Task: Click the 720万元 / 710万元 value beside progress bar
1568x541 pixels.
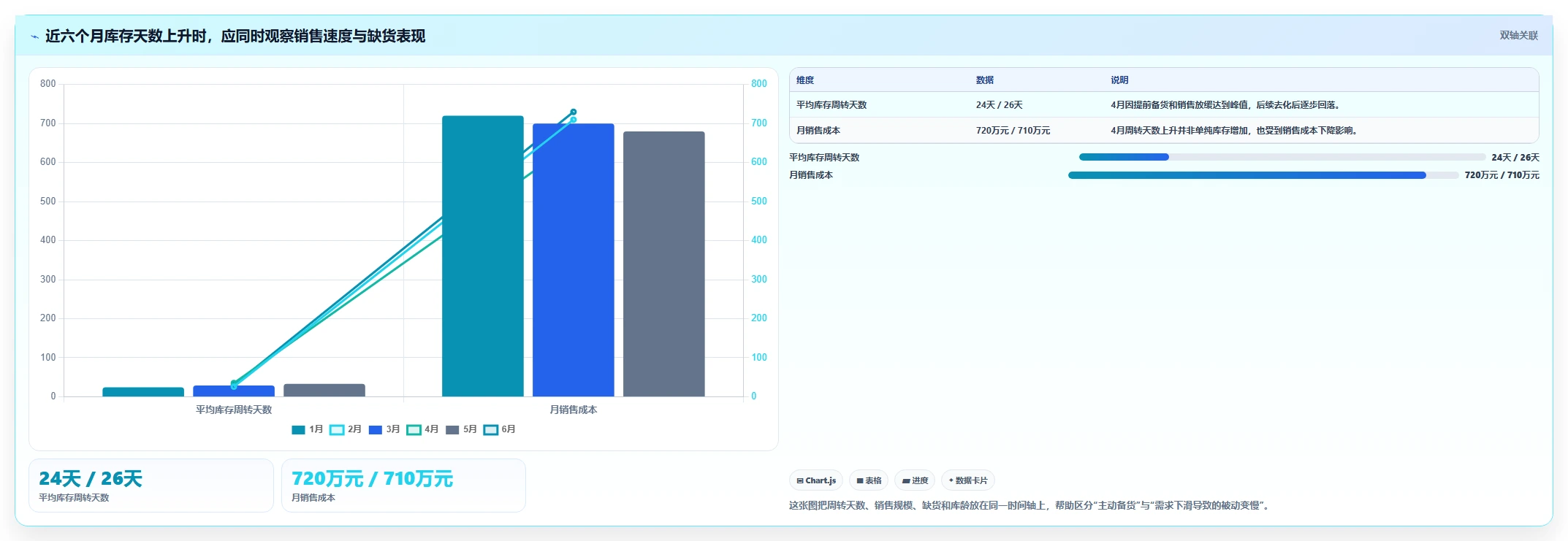Action: (x=1502, y=175)
